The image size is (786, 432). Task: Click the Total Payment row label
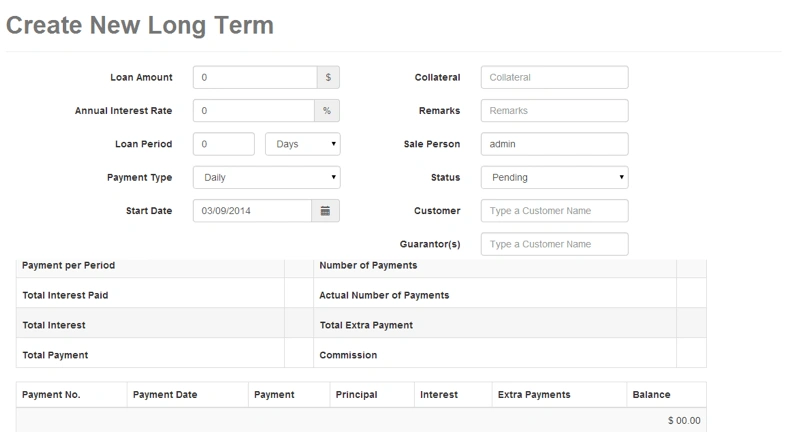[x=55, y=355]
